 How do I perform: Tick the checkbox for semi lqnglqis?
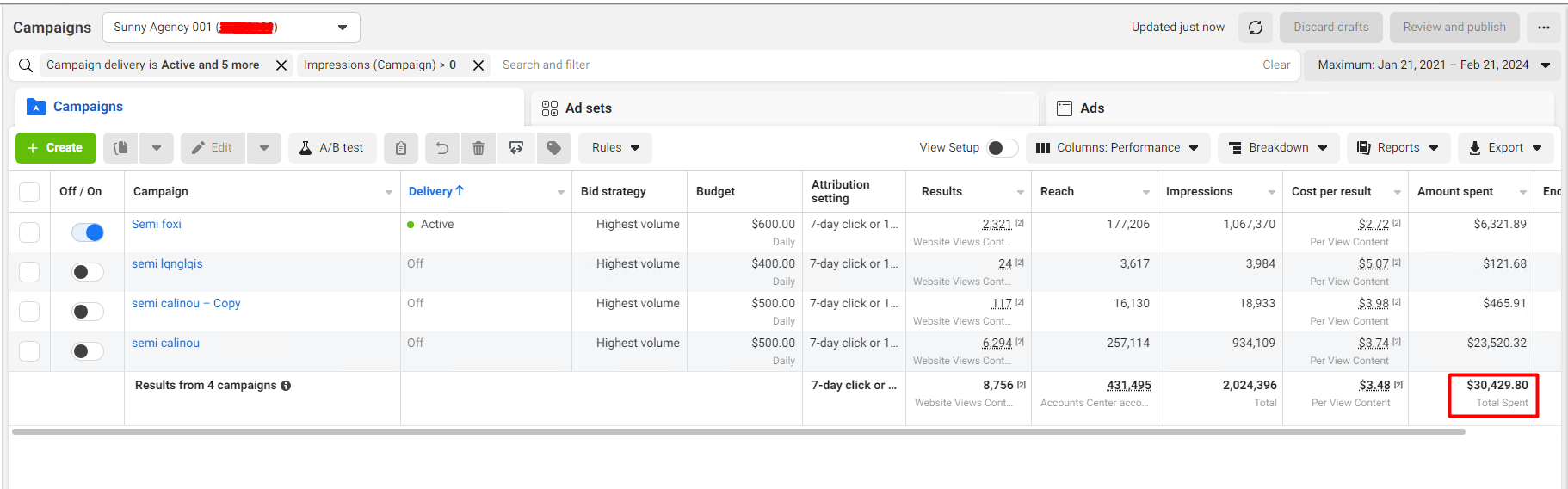point(29,272)
